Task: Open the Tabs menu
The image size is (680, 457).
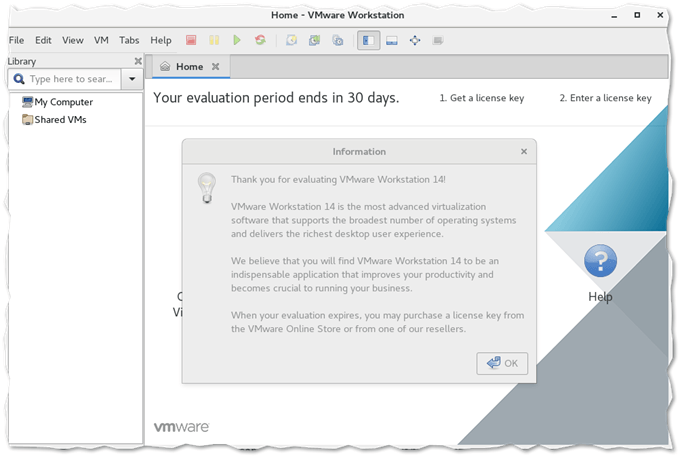Action: click(x=129, y=40)
